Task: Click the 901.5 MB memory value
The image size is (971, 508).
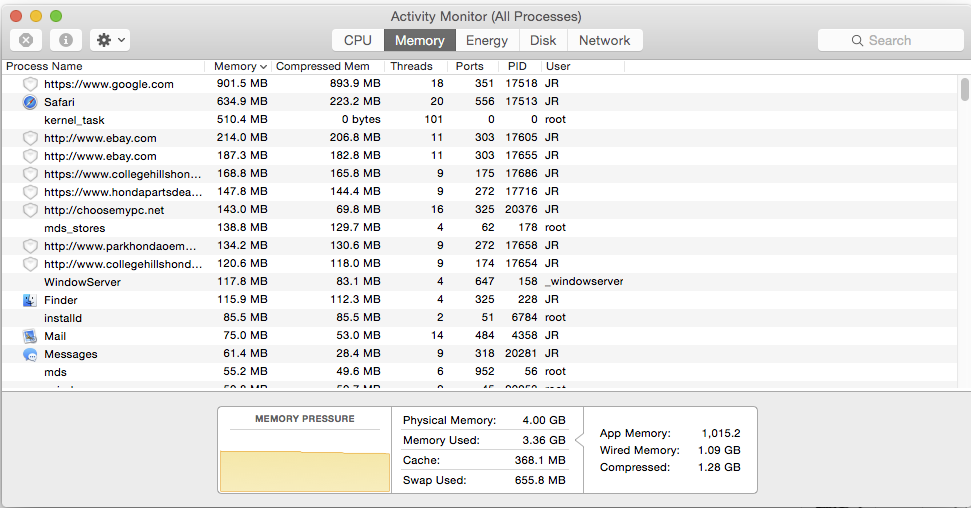Action: coord(242,84)
